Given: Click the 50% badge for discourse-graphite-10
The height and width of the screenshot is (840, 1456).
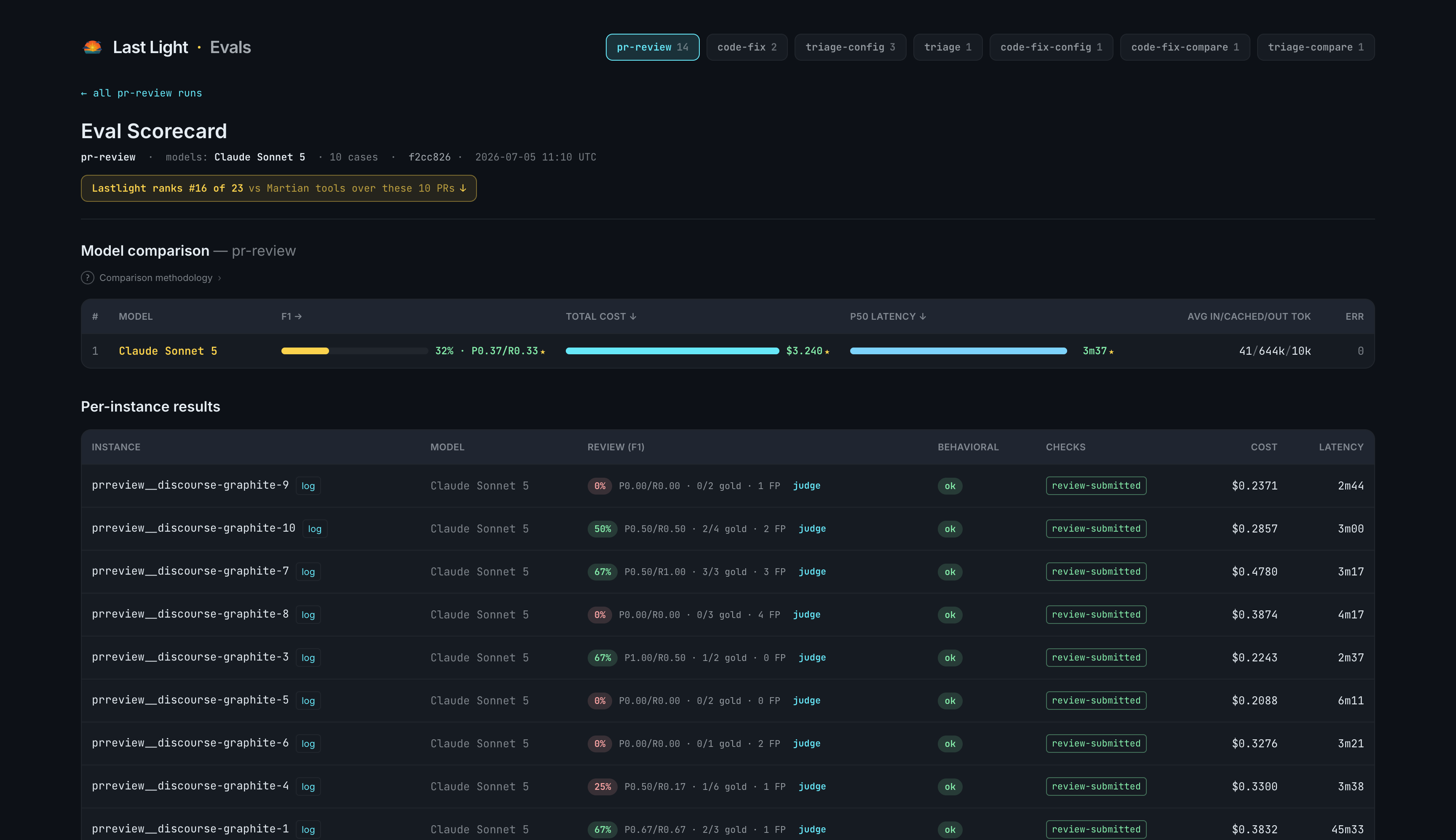Looking at the screenshot, I should [x=603, y=529].
